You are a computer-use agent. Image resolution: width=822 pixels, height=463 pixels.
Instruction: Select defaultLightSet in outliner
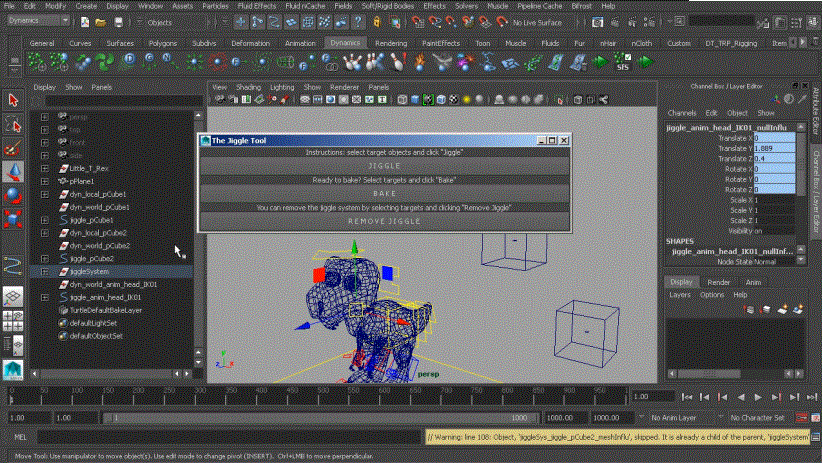click(93, 323)
